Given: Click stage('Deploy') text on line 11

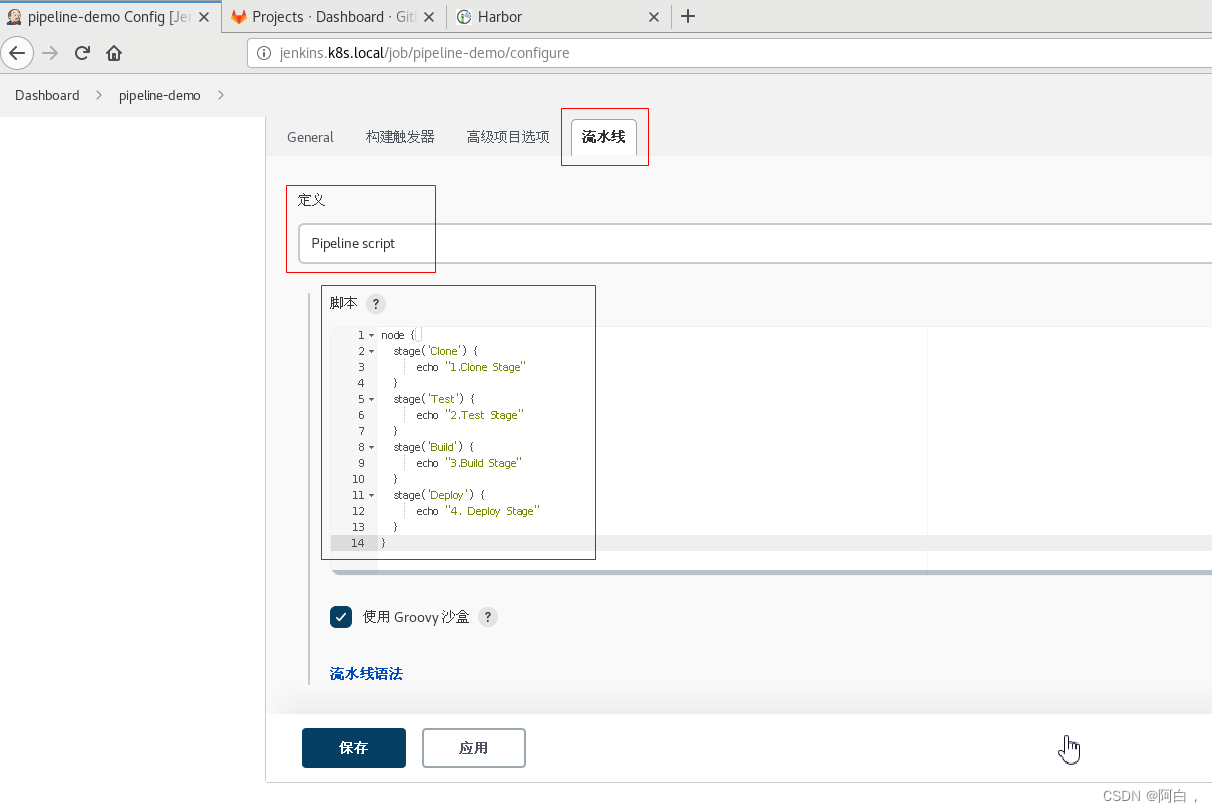Looking at the screenshot, I should click(436, 496).
